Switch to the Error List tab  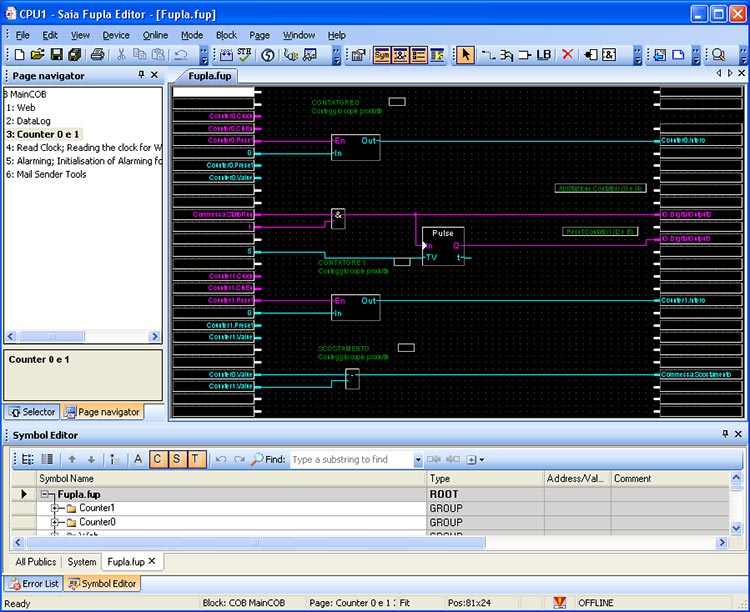(33, 583)
